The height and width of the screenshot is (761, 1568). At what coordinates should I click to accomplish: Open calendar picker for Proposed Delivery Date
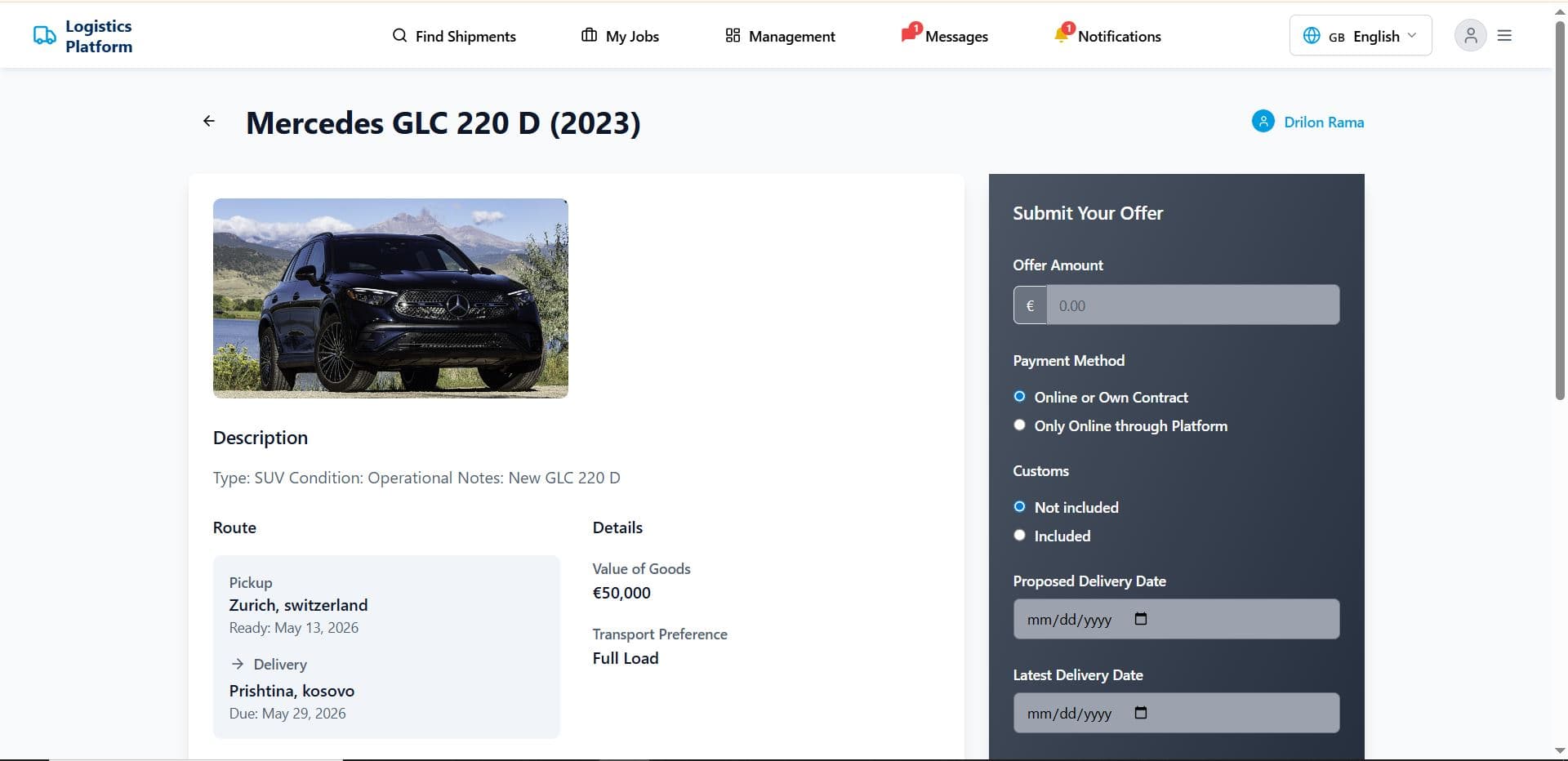coord(1141,619)
